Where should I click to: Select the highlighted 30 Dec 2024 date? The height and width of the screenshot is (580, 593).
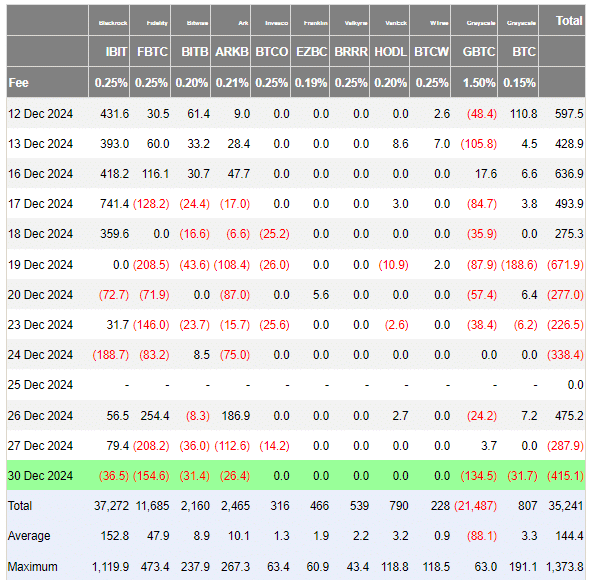click(40, 476)
